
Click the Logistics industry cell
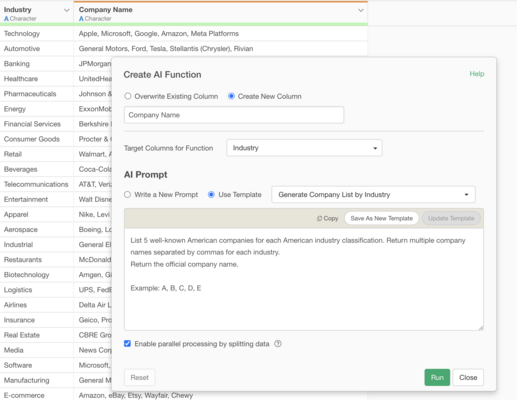pos(37,290)
